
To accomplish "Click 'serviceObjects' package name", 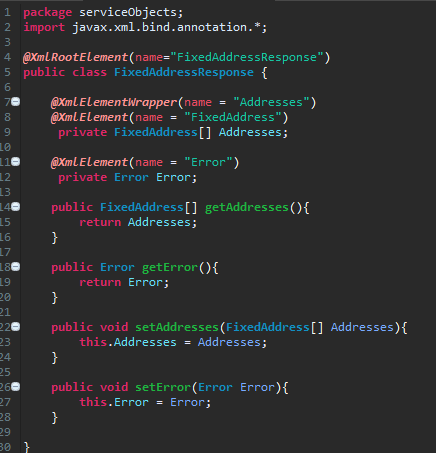I will click(128, 12).
